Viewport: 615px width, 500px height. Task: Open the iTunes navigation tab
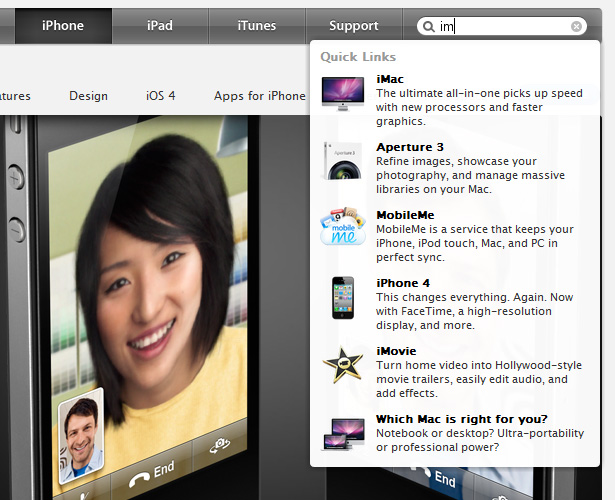(x=257, y=26)
